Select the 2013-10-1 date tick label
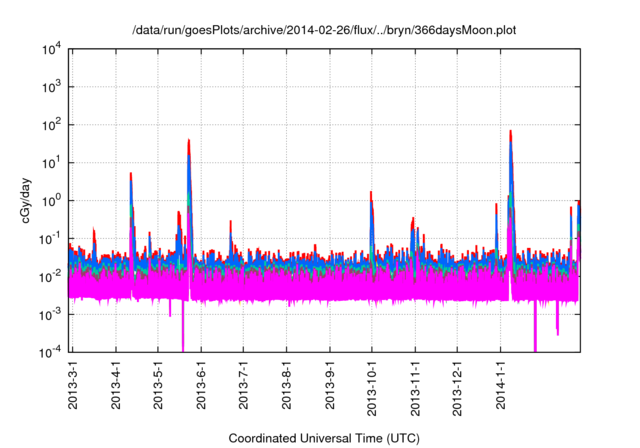The image size is (640, 448). click(x=372, y=388)
